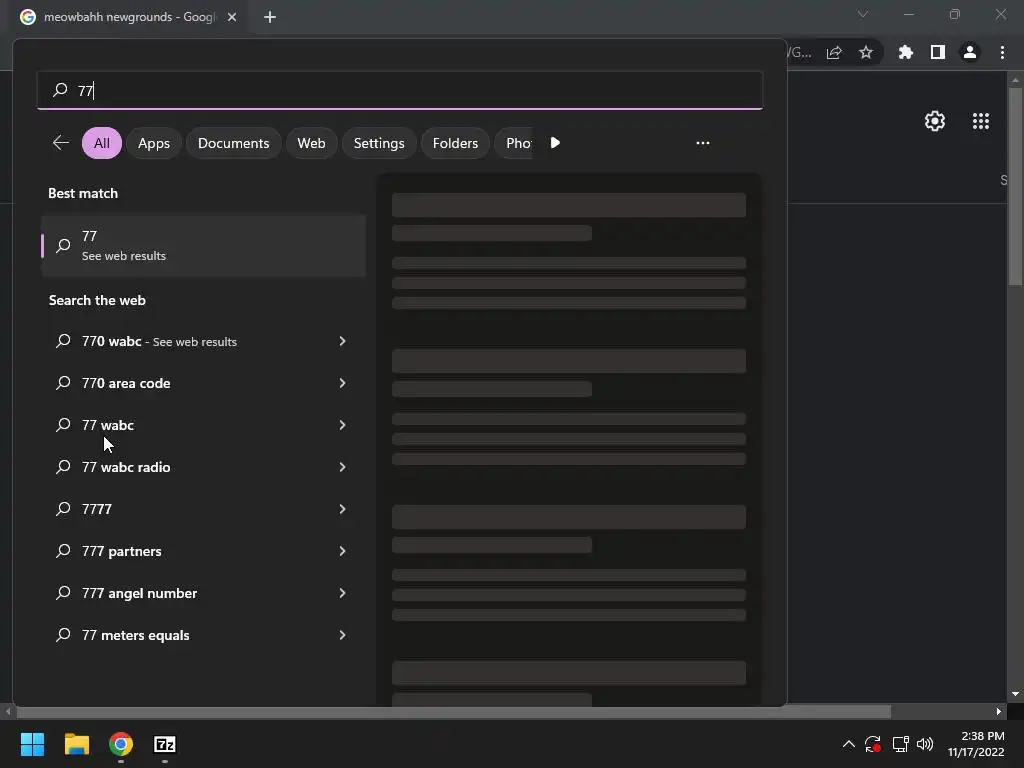Viewport: 1024px width, 768px height.
Task: Select the Settings filter
Action: coord(379,143)
